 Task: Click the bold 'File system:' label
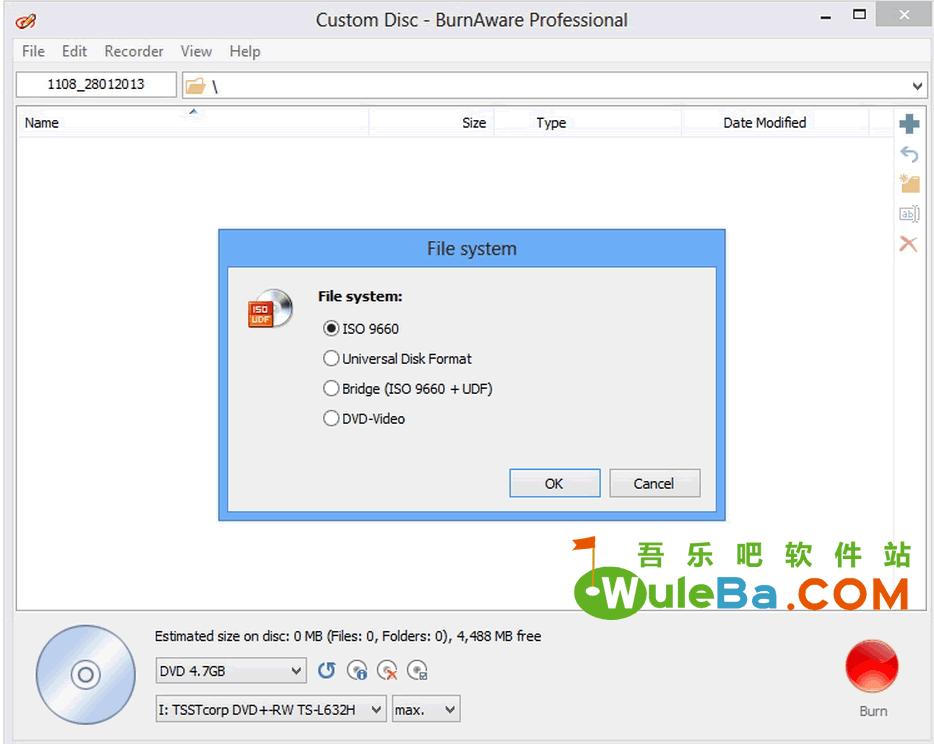[x=360, y=296]
